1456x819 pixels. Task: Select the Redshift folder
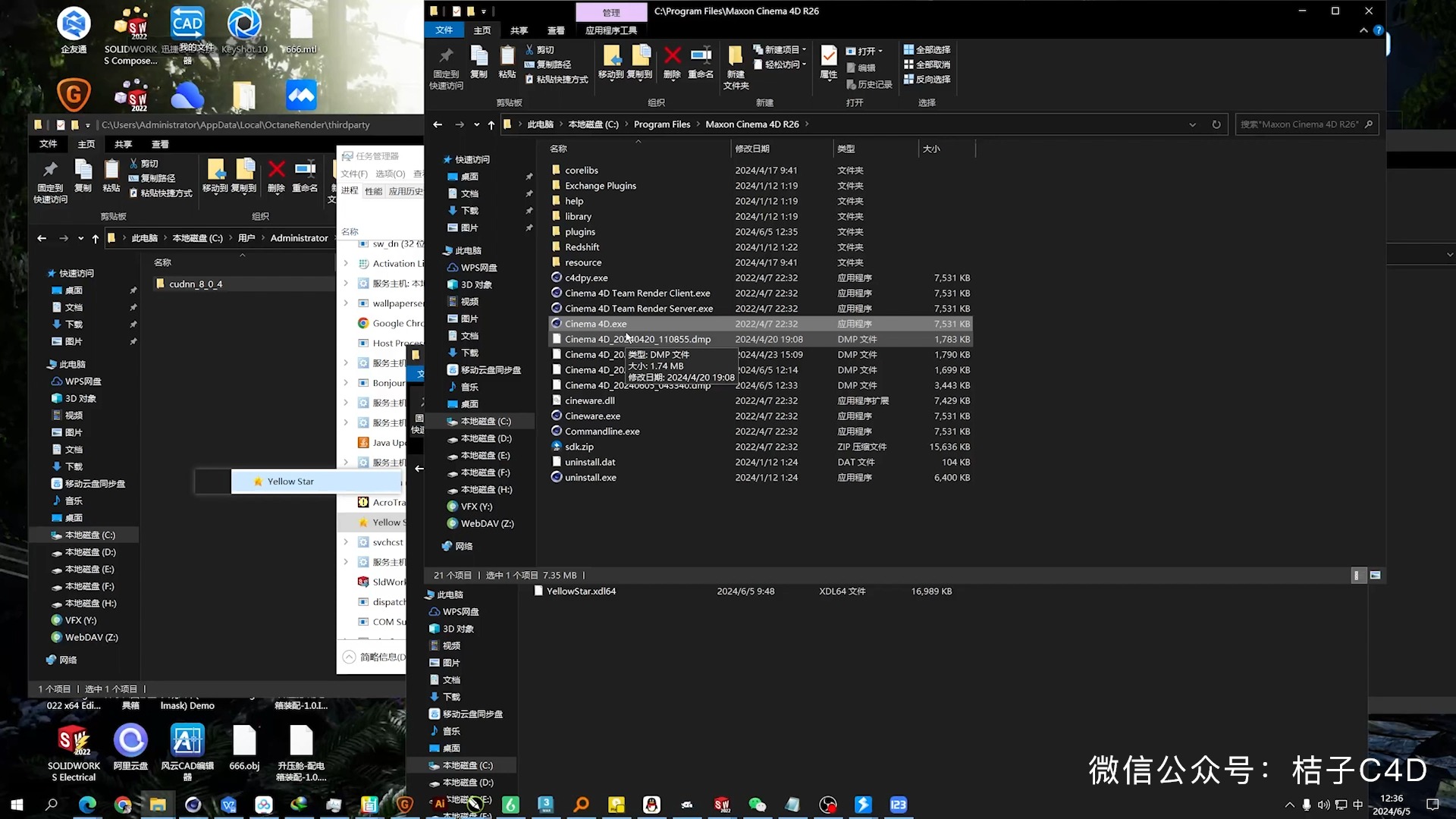pos(759,247)
